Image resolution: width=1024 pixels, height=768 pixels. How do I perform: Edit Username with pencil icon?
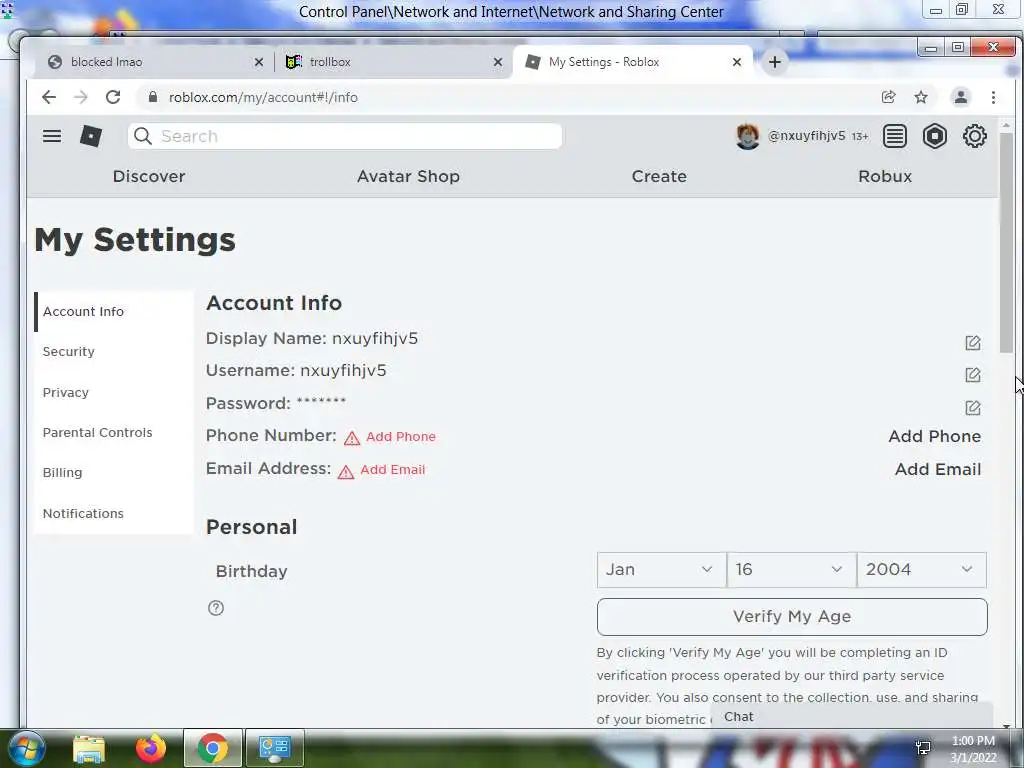click(972, 375)
